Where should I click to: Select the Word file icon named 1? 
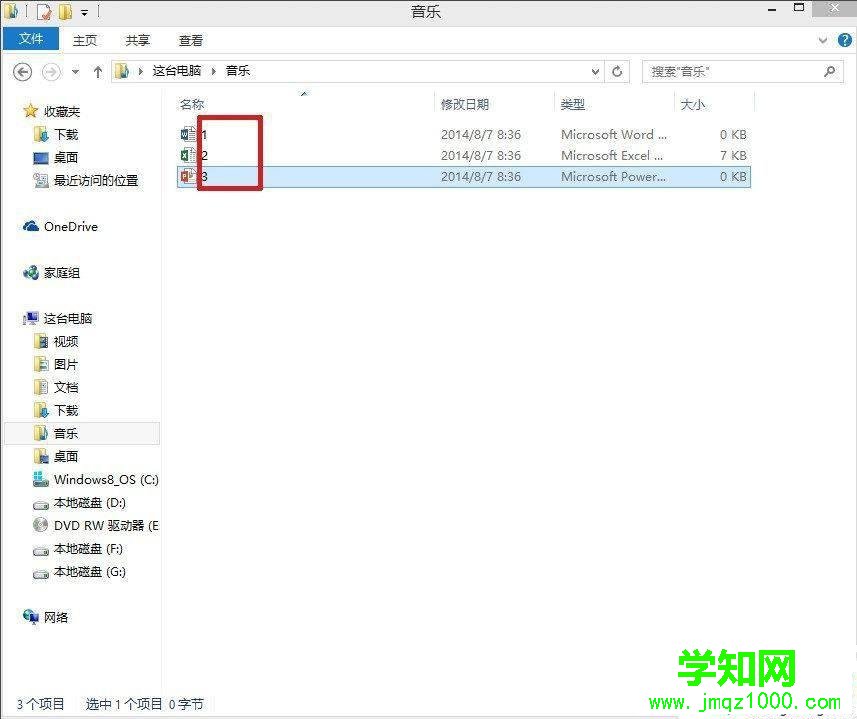coord(189,134)
